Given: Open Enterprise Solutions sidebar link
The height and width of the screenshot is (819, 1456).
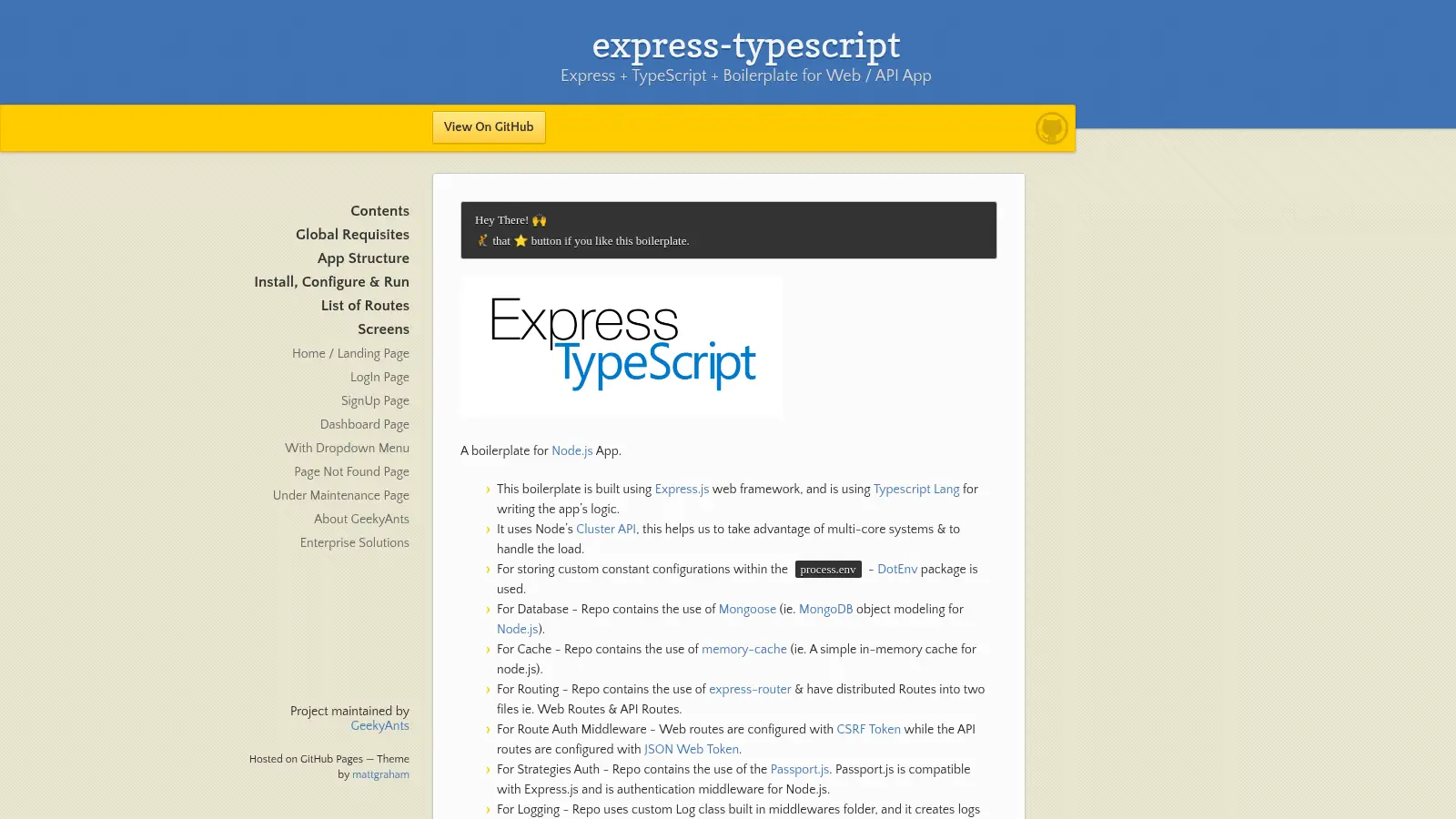Looking at the screenshot, I should tap(355, 543).
